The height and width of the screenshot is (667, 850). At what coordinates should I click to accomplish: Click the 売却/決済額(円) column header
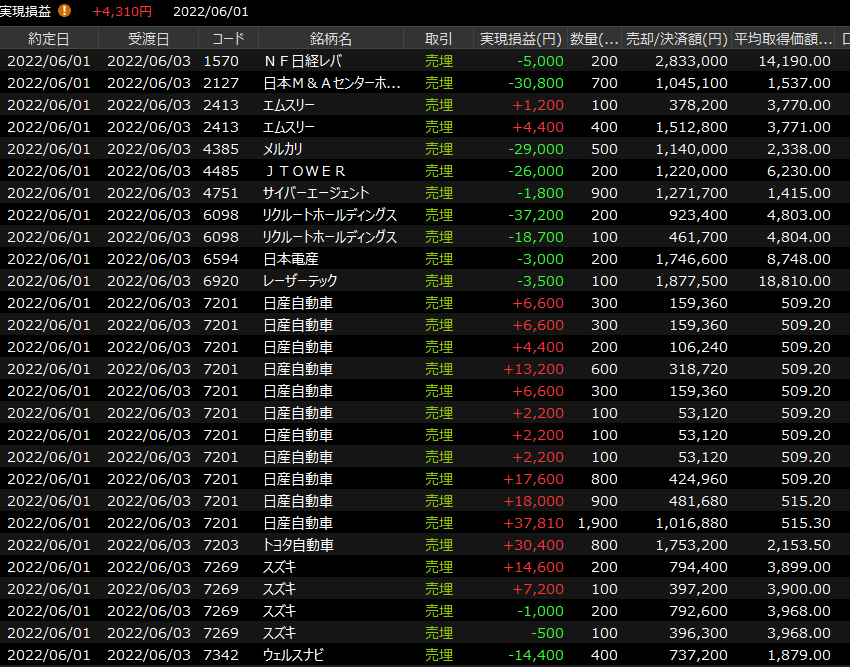tap(676, 39)
